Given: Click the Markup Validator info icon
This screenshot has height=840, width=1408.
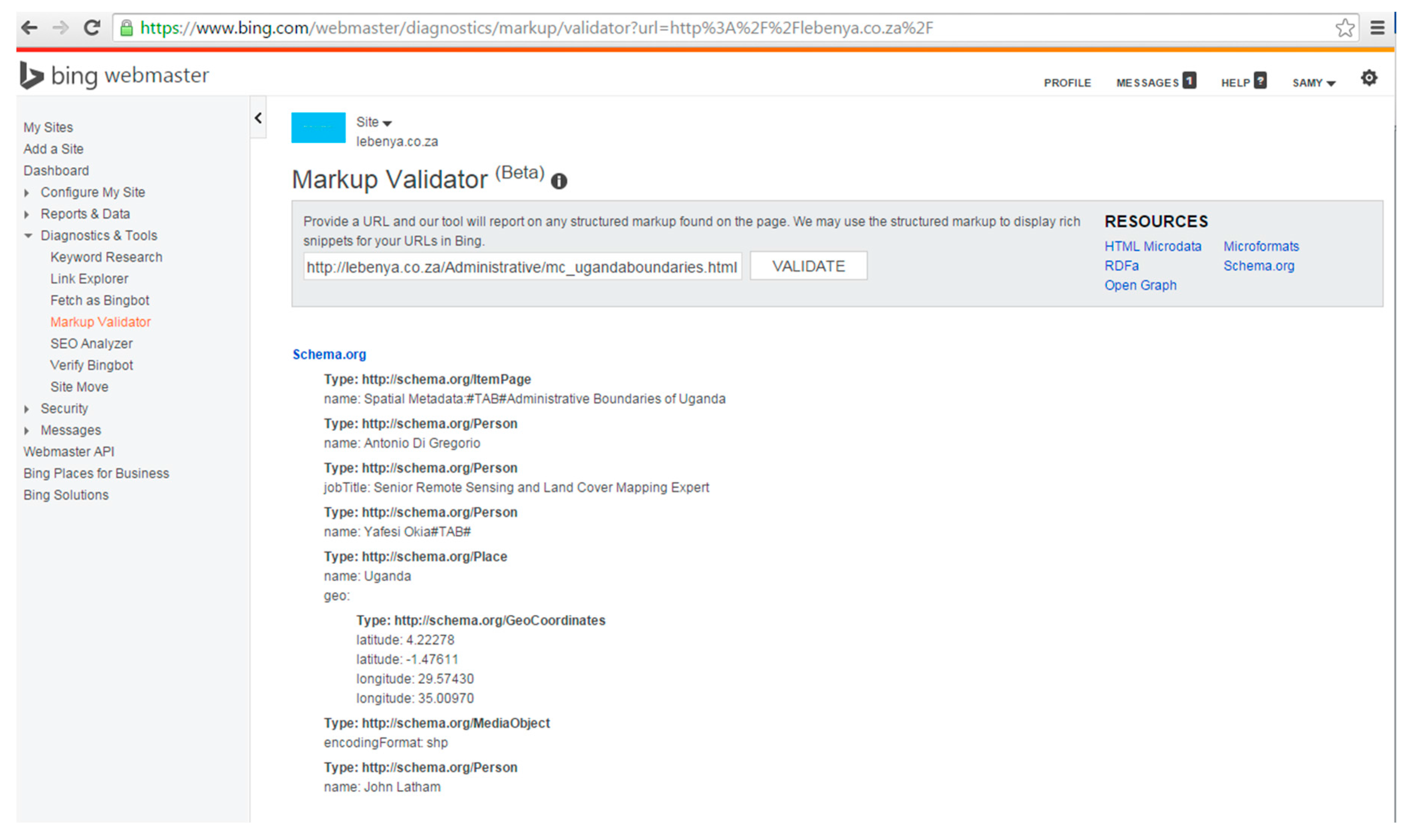Looking at the screenshot, I should coord(559,181).
